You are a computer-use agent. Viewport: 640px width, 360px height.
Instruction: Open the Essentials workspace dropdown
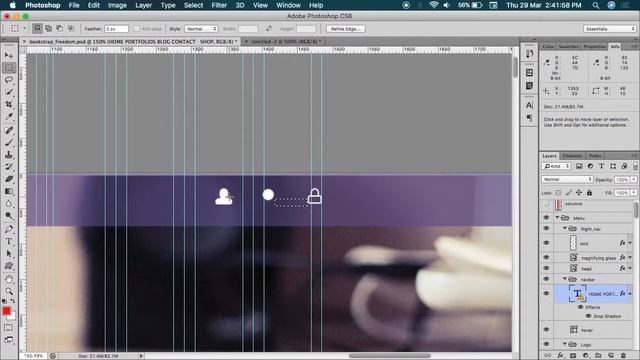pyautogui.click(x=609, y=29)
